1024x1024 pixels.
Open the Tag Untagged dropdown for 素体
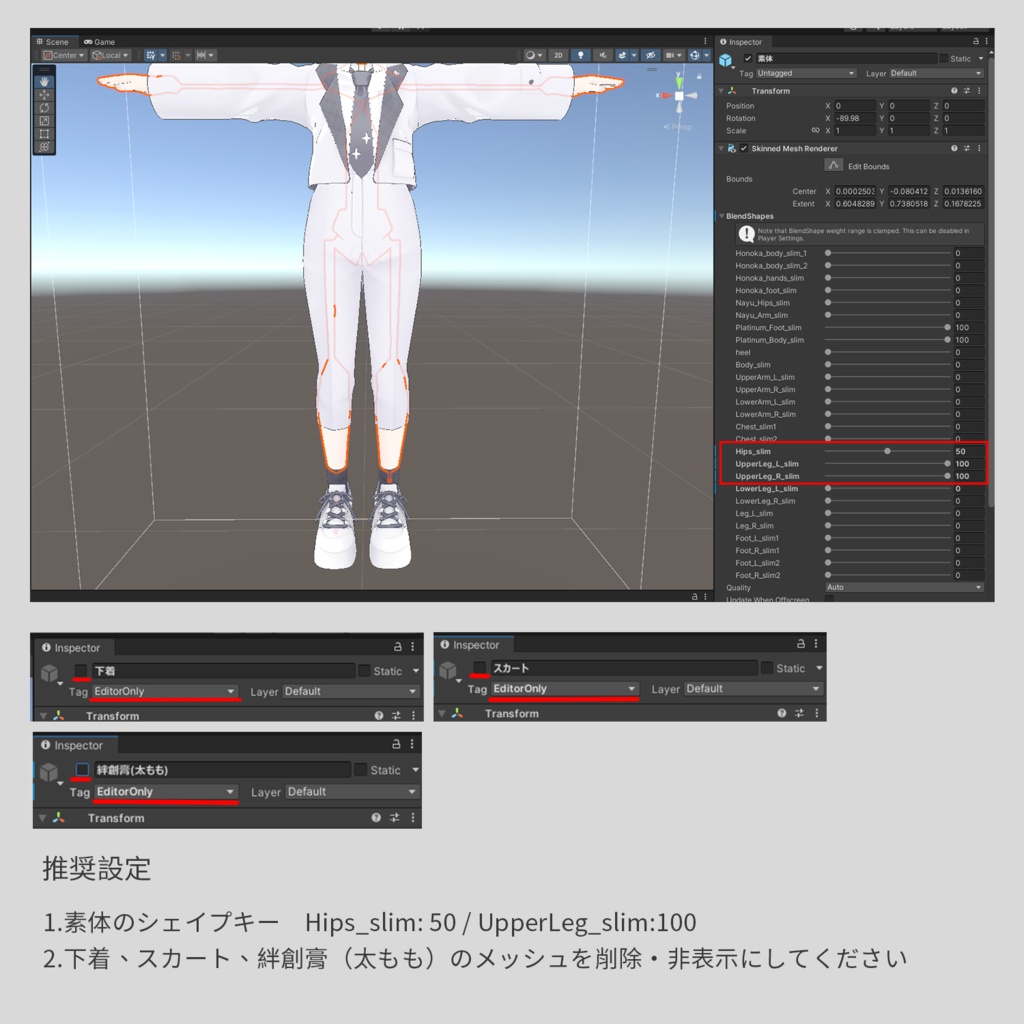807,73
